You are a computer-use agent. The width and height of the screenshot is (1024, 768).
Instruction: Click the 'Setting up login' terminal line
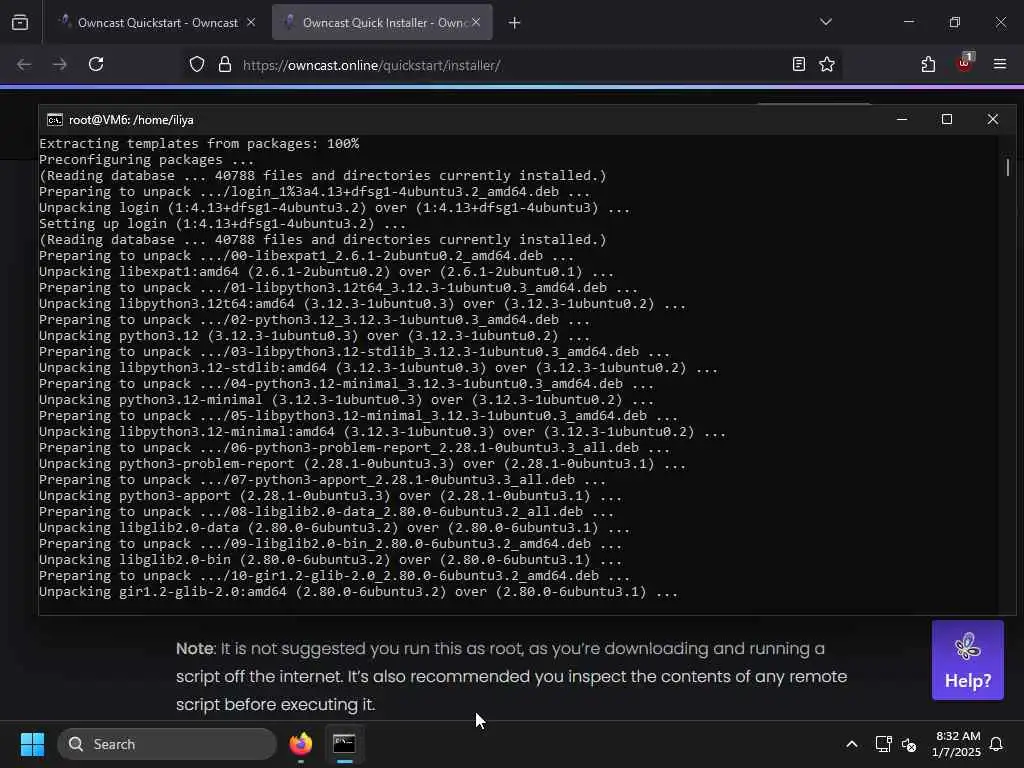pyautogui.click(x=222, y=224)
